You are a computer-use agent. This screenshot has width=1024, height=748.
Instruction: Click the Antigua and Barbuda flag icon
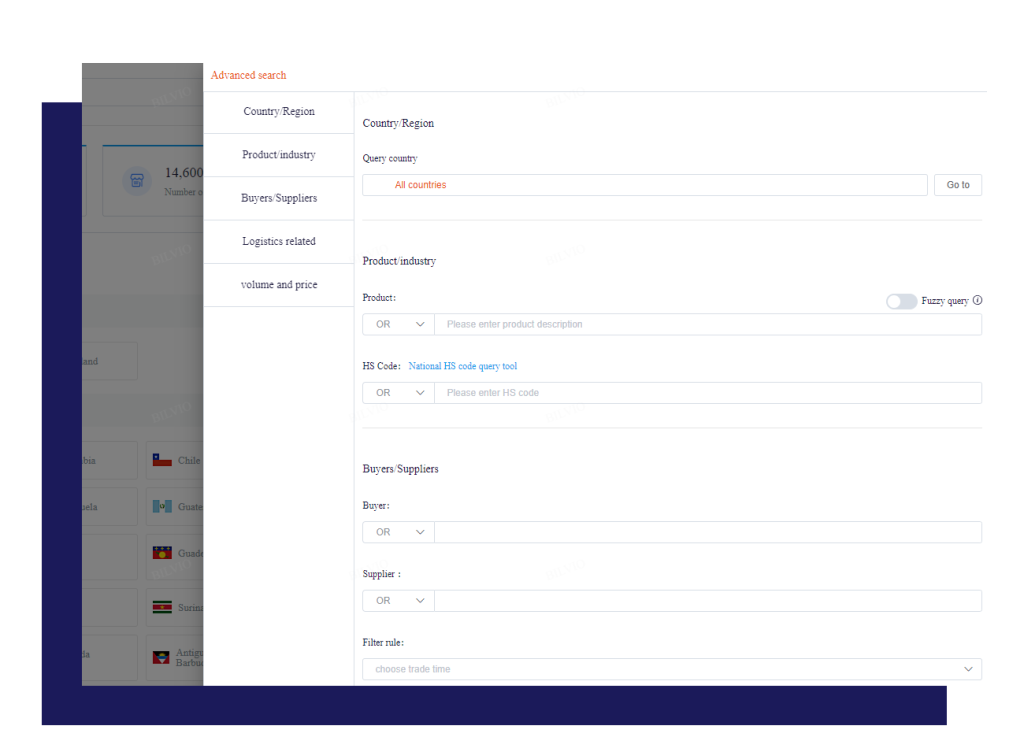coord(161,657)
